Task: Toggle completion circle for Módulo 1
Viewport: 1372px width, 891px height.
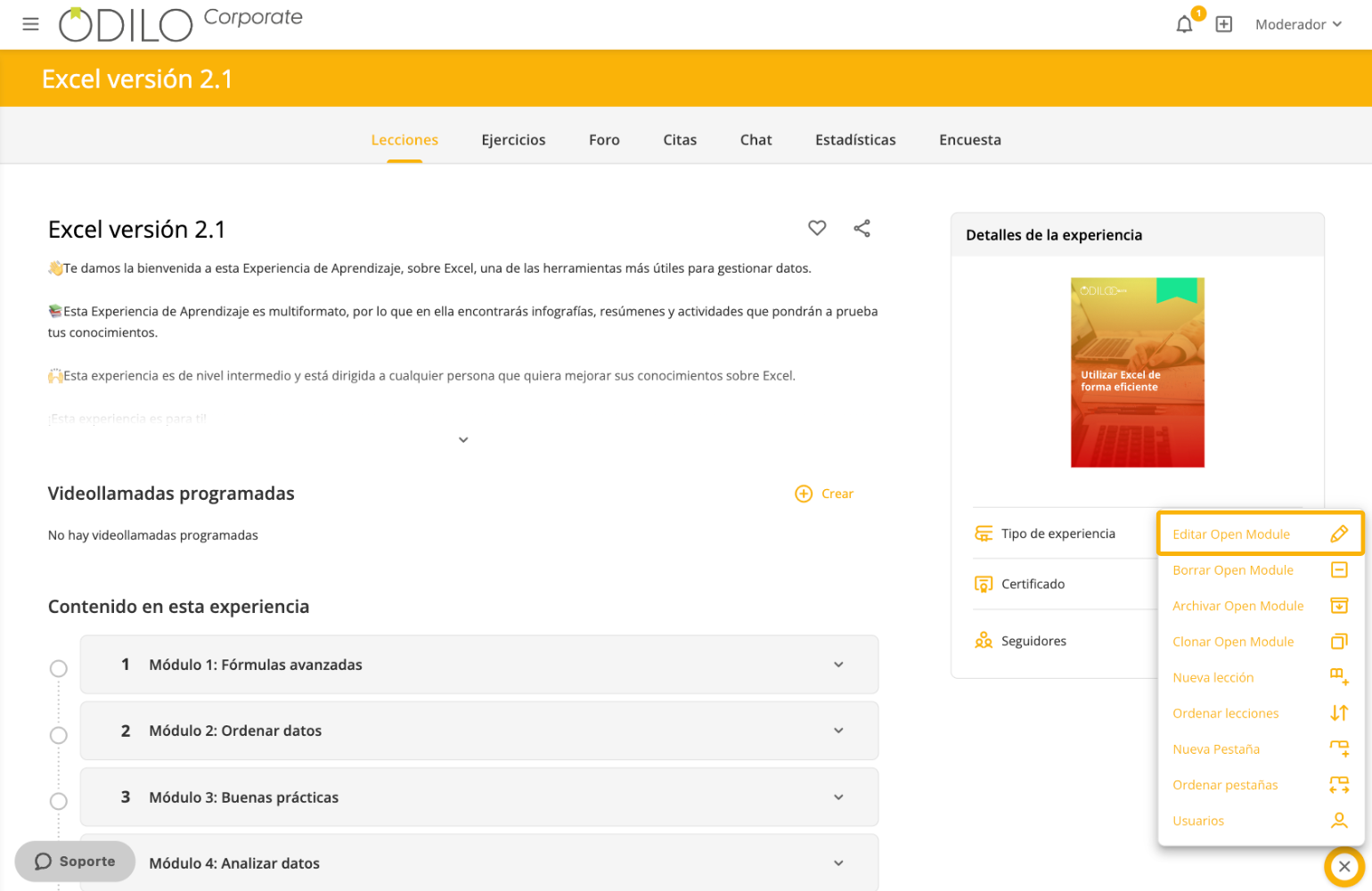Action: tap(59, 668)
